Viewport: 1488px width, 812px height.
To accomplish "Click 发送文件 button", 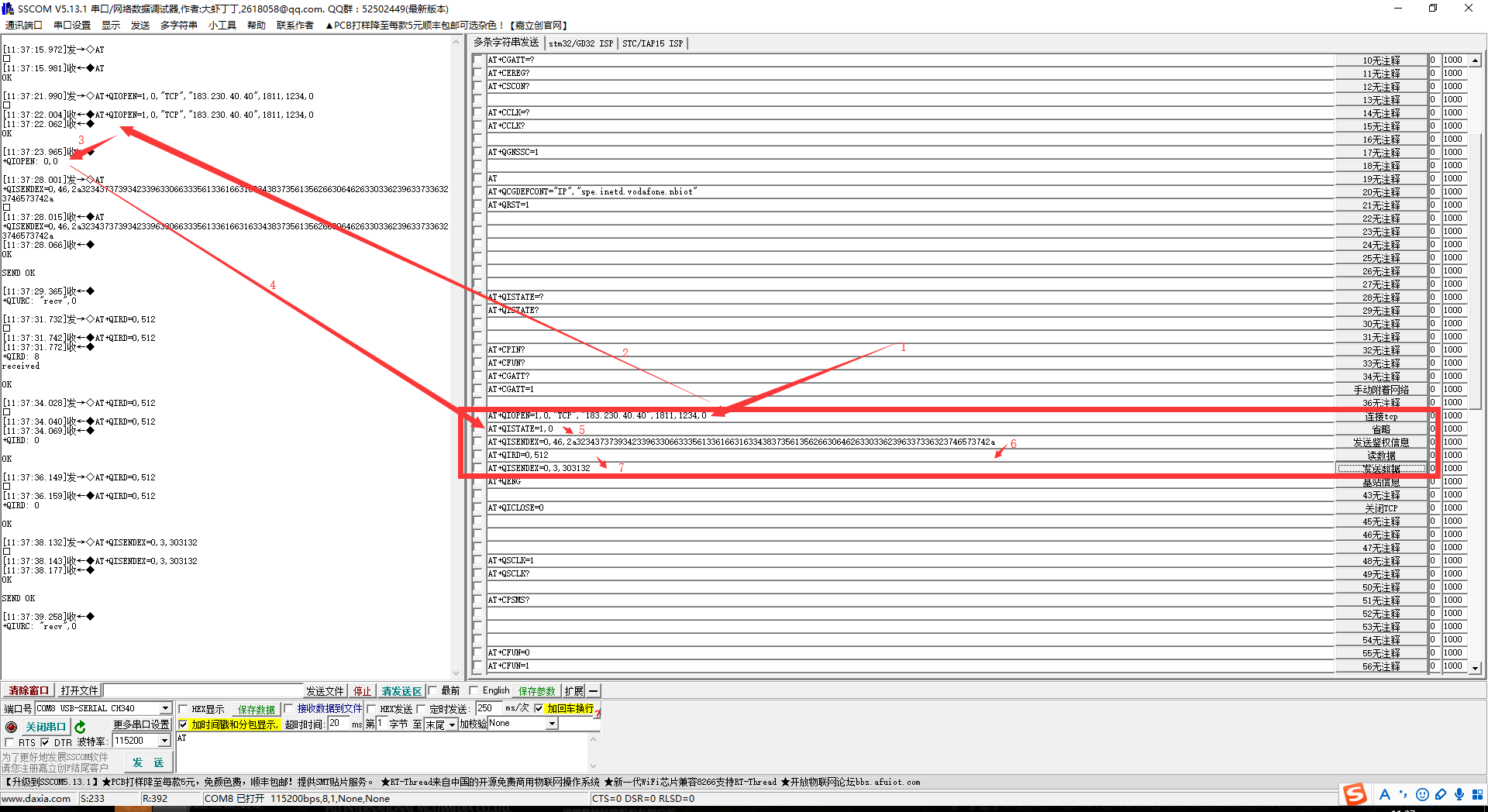I will pyautogui.click(x=325, y=691).
